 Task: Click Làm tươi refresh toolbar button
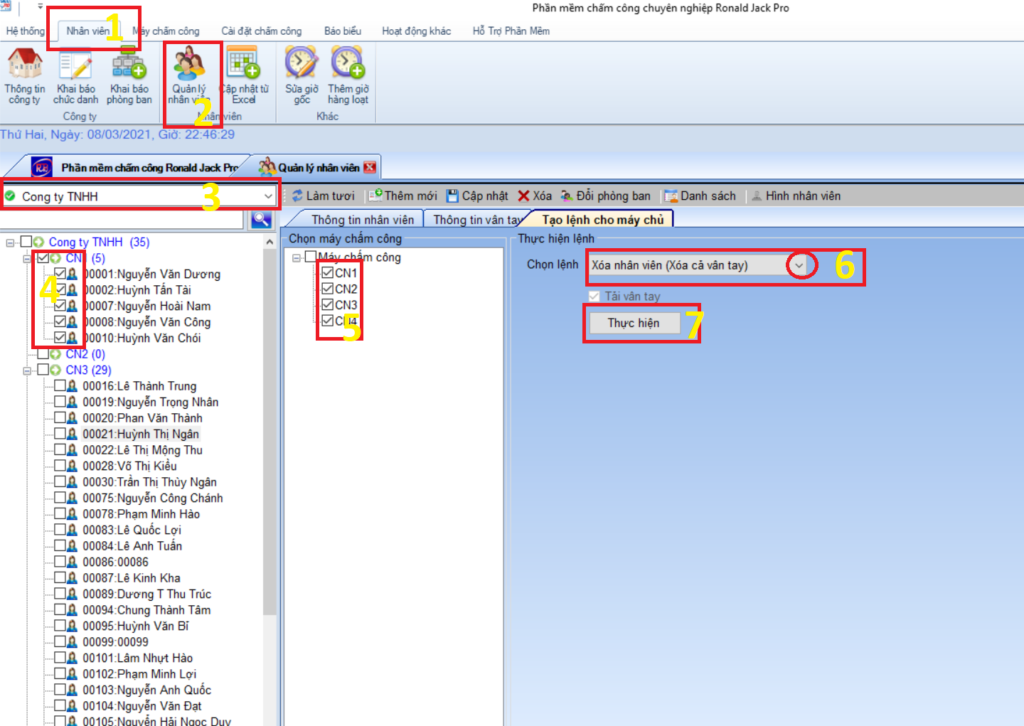pyautogui.click(x=323, y=196)
